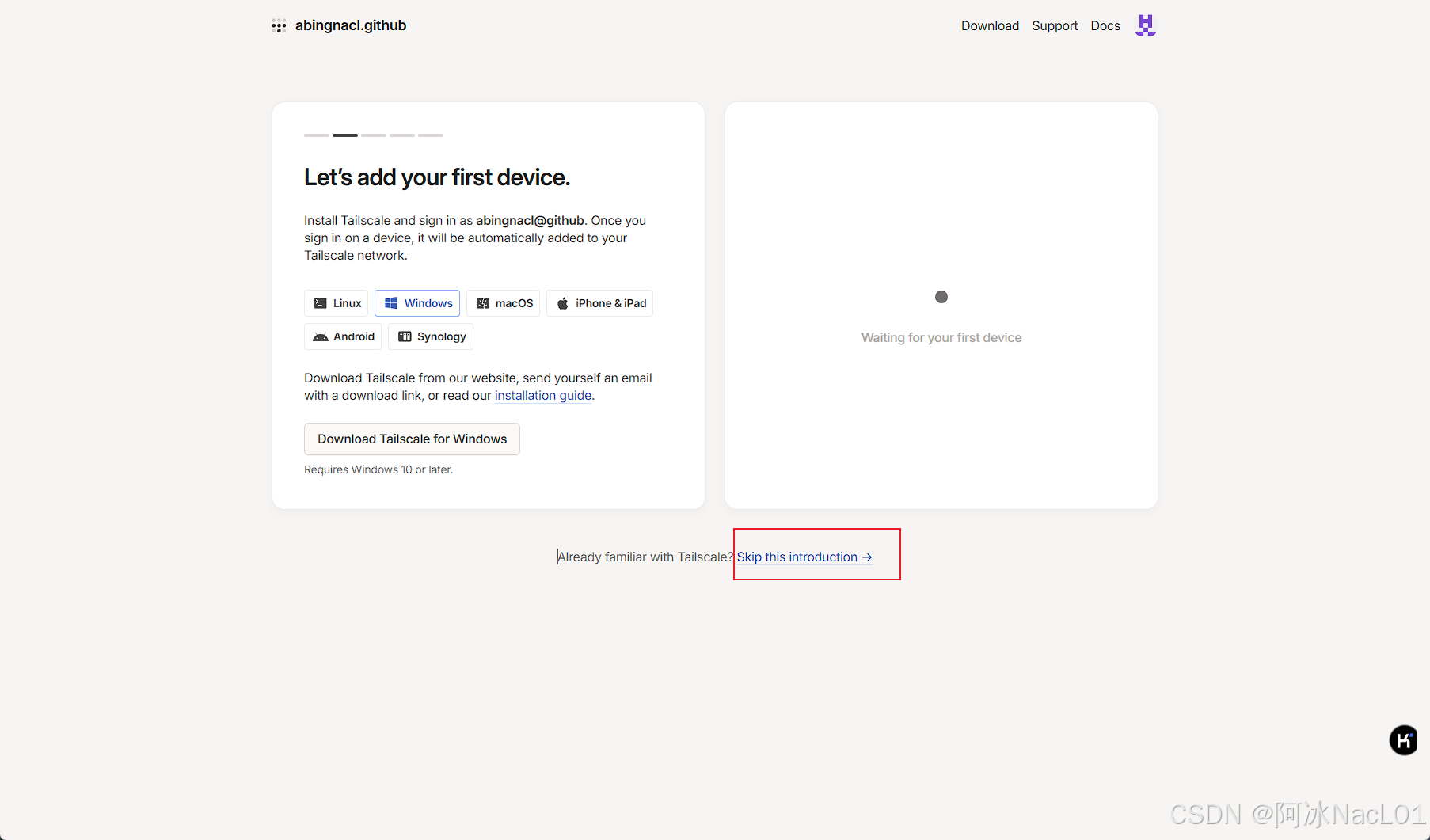This screenshot has height=840, width=1430.
Task: Select the Linux platform button
Action: [337, 303]
